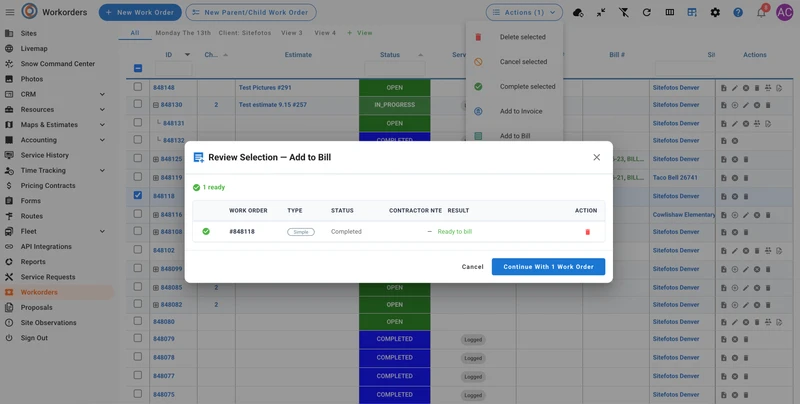
Task: Expand work order 848085 children
Action: pyautogui.click(x=156, y=288)
